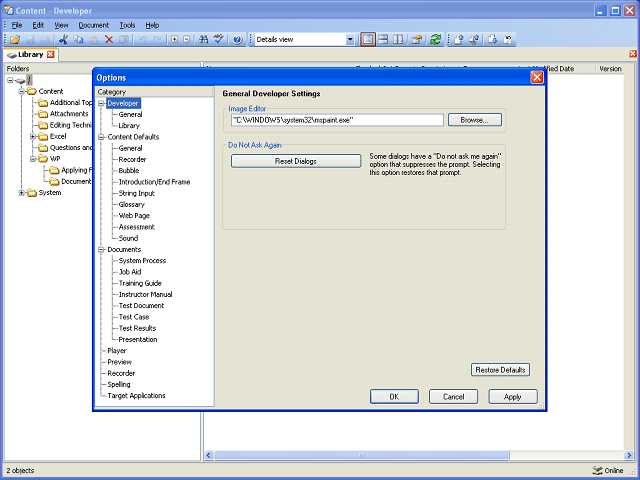Open the Edit menu

[x=38, y=25]
